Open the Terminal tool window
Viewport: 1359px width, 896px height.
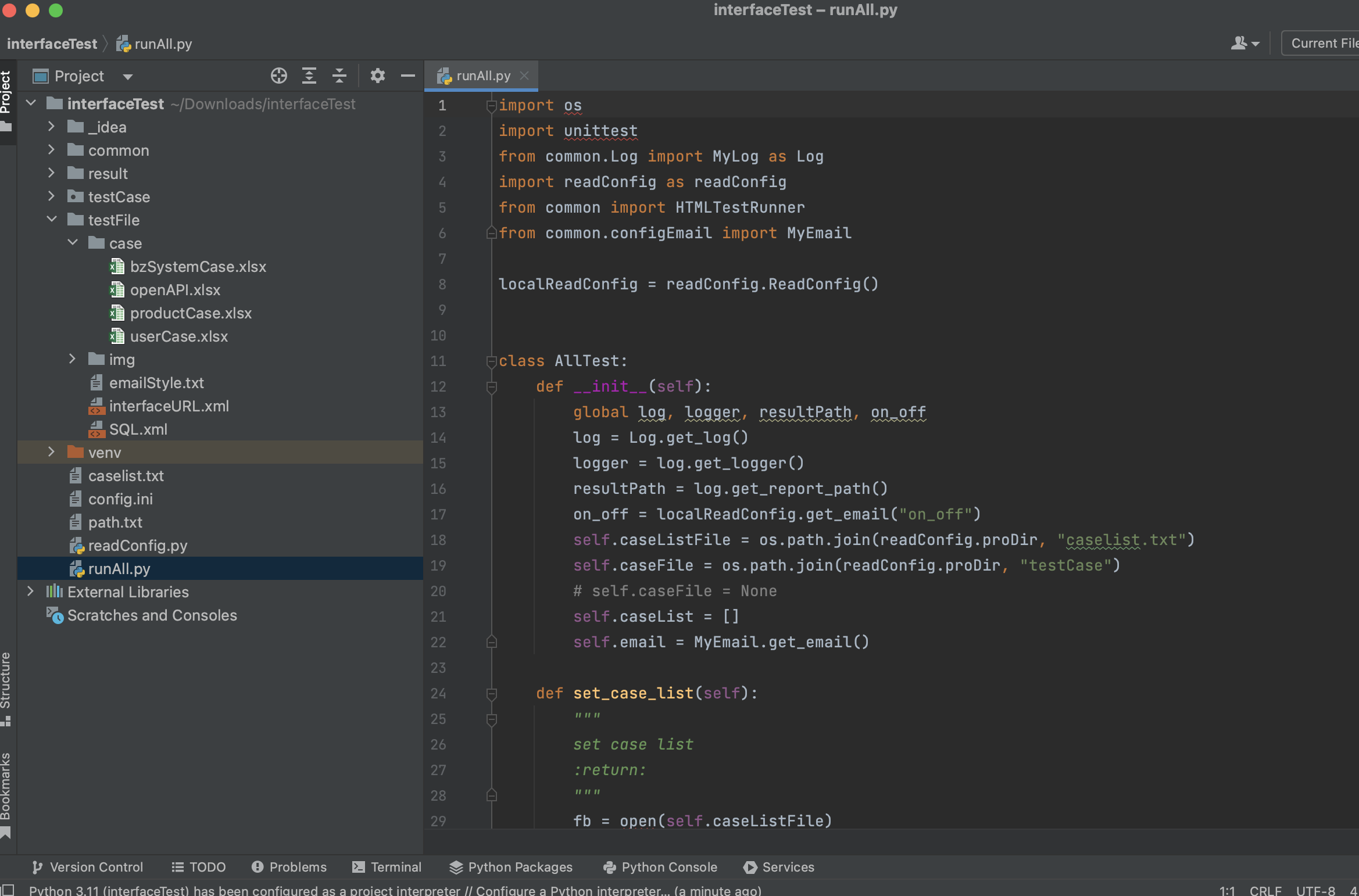tap(387, 867)
